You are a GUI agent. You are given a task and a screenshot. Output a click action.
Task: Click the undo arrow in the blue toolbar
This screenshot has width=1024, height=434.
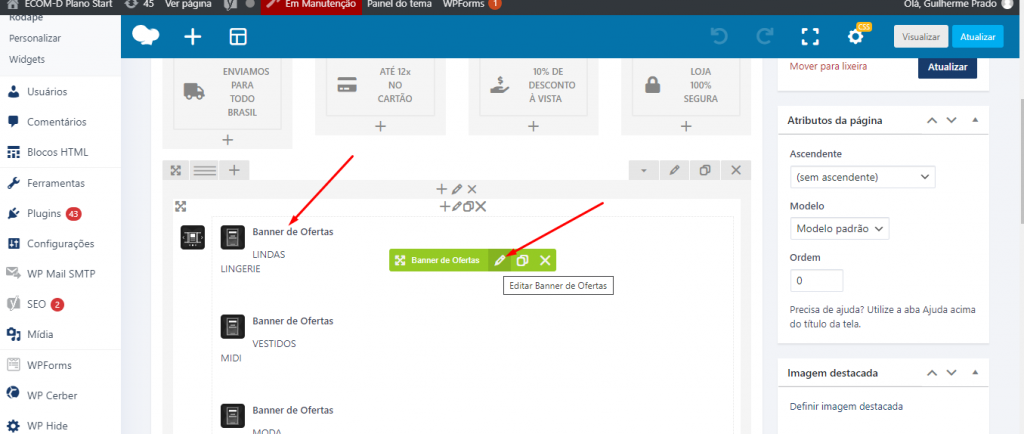(x=719, y=37)
